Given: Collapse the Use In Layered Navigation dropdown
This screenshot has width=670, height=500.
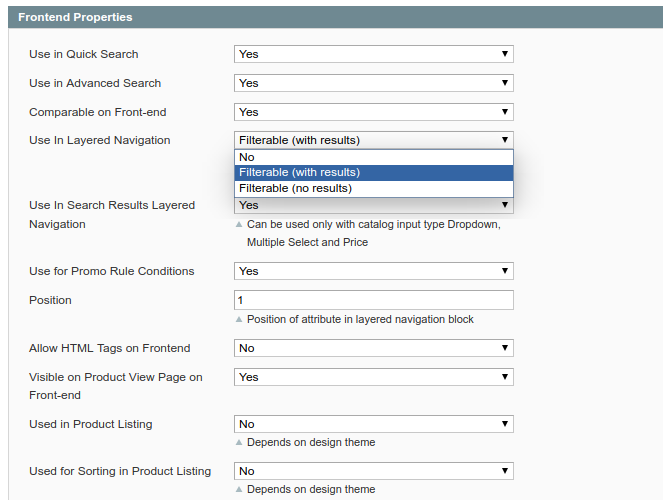Looking at the screenshot, I should point(374,140).
